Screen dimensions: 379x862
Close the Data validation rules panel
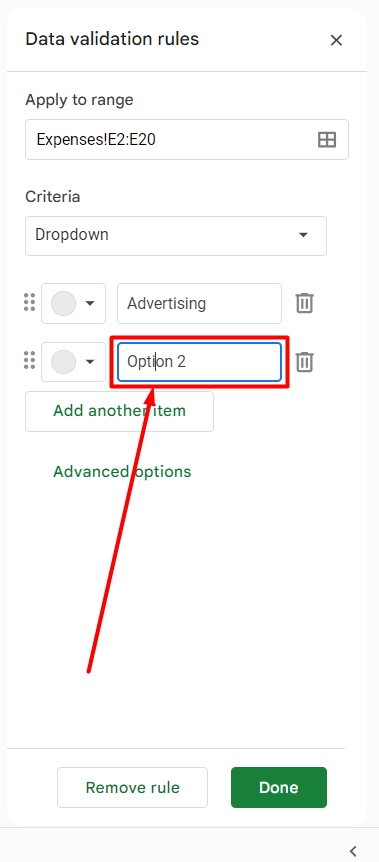(336, 40)
